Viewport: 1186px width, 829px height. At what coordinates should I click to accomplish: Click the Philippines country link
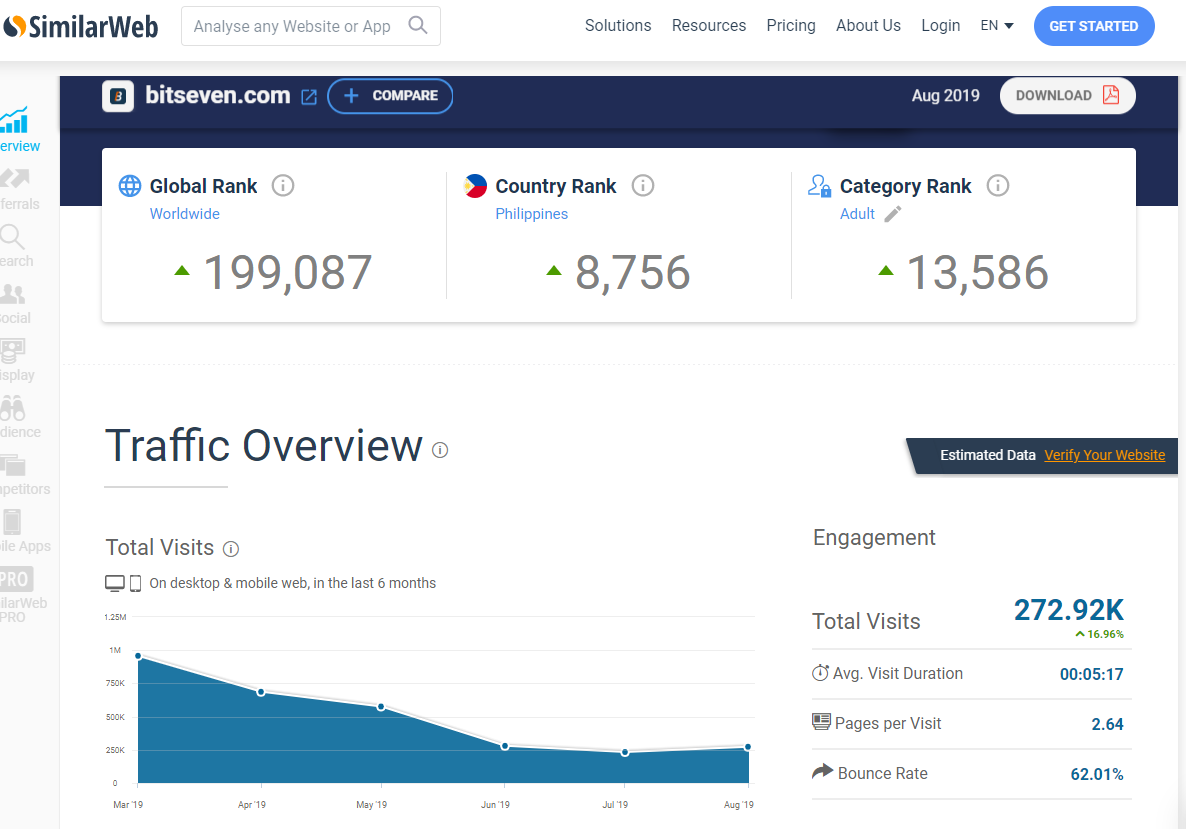click(532, 214)
